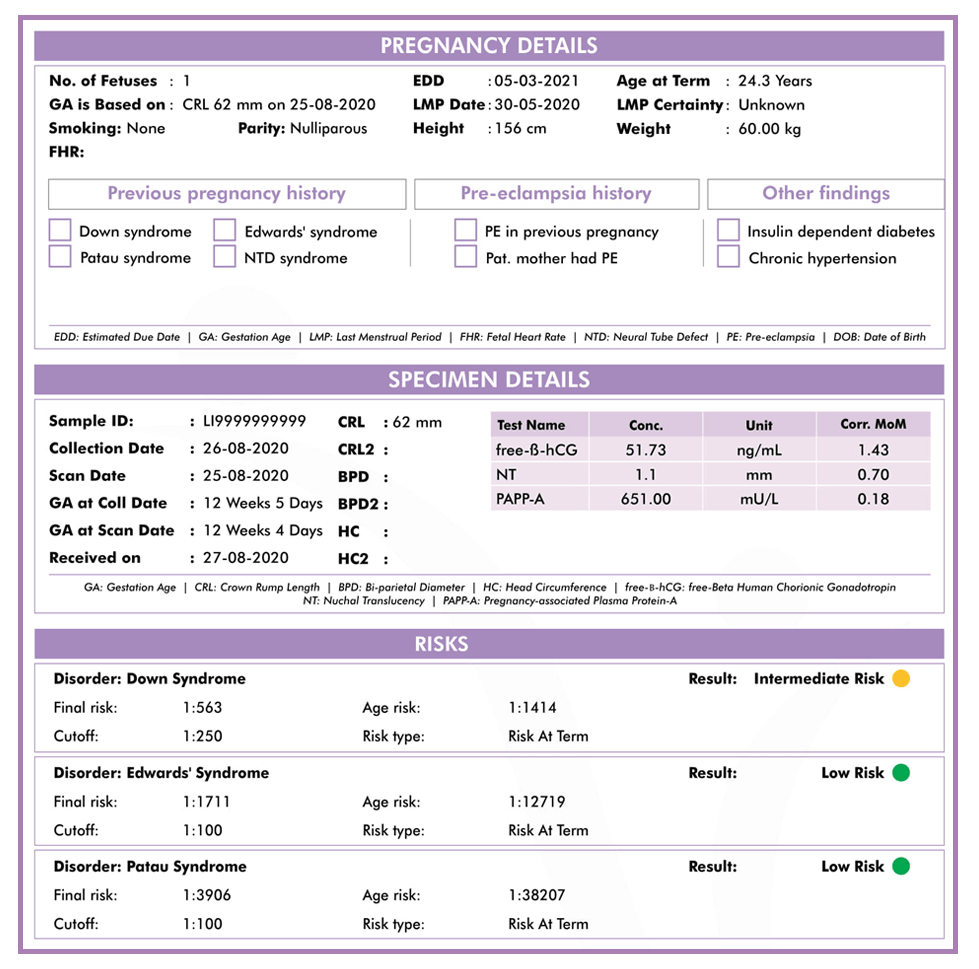The width and height of the screenshot is (979, 969).
Task: Click the Sample ID value LI9999999999
Action: (254, 421)
